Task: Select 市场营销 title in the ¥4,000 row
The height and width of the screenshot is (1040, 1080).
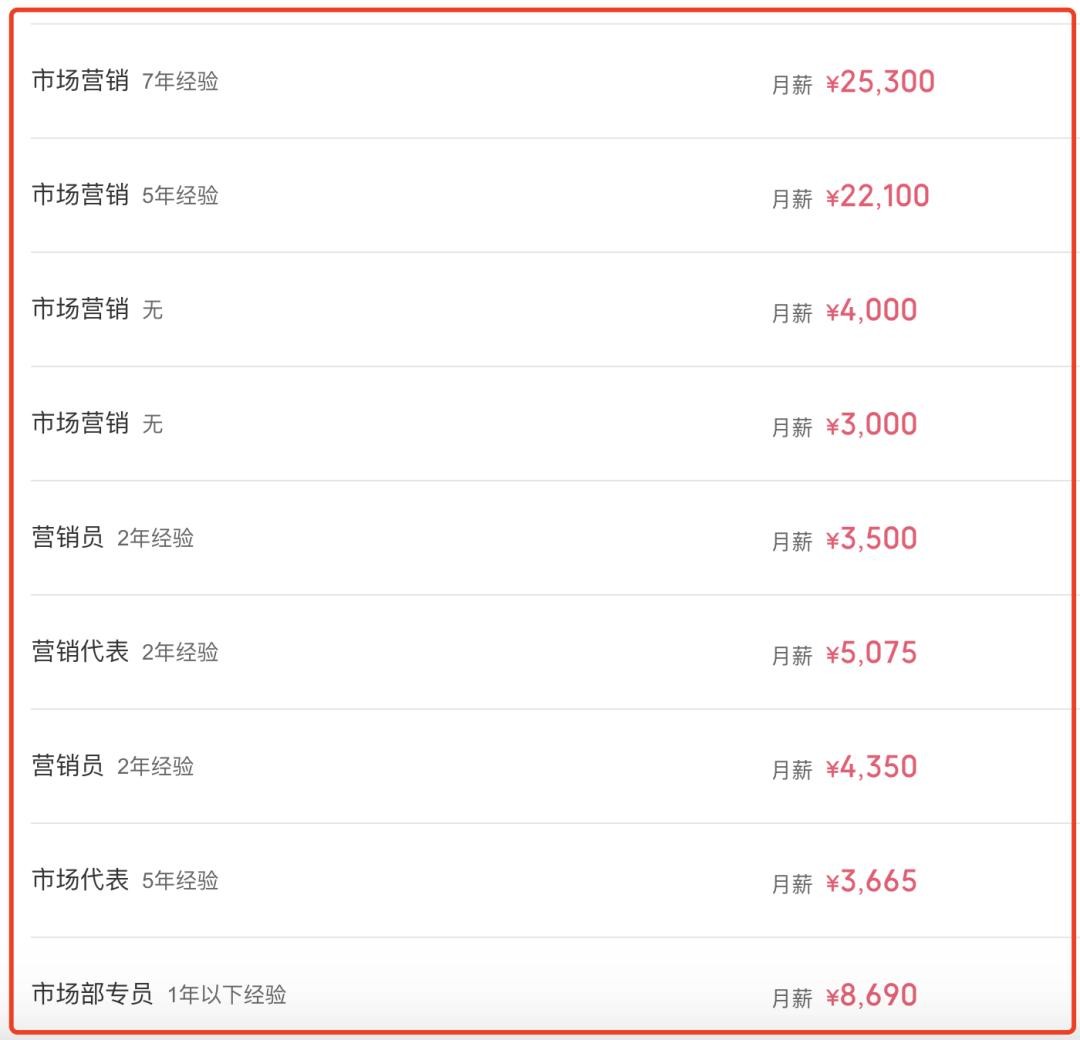Action: coord(80,309)
